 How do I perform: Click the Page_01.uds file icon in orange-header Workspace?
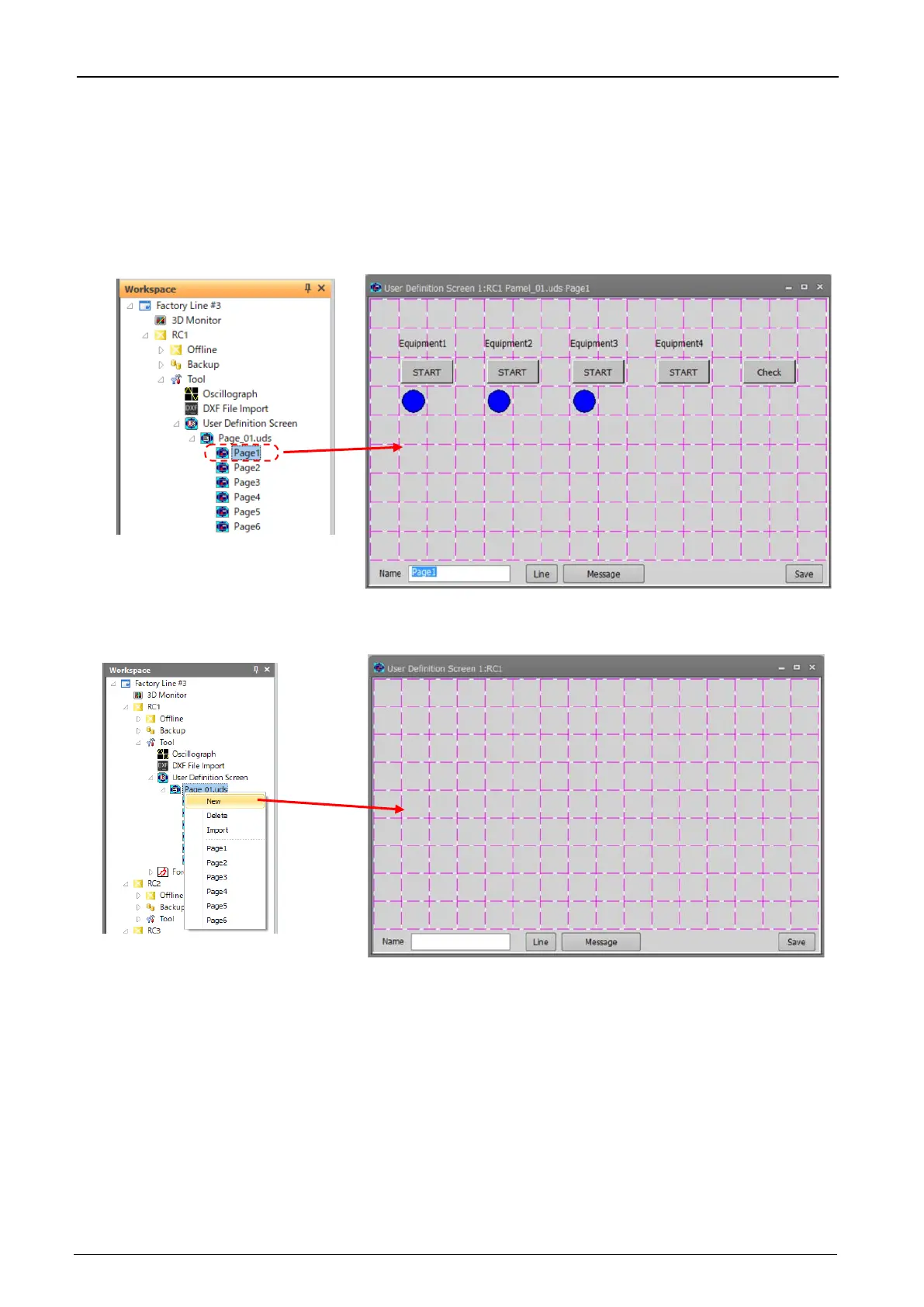(x=206, y=439)
